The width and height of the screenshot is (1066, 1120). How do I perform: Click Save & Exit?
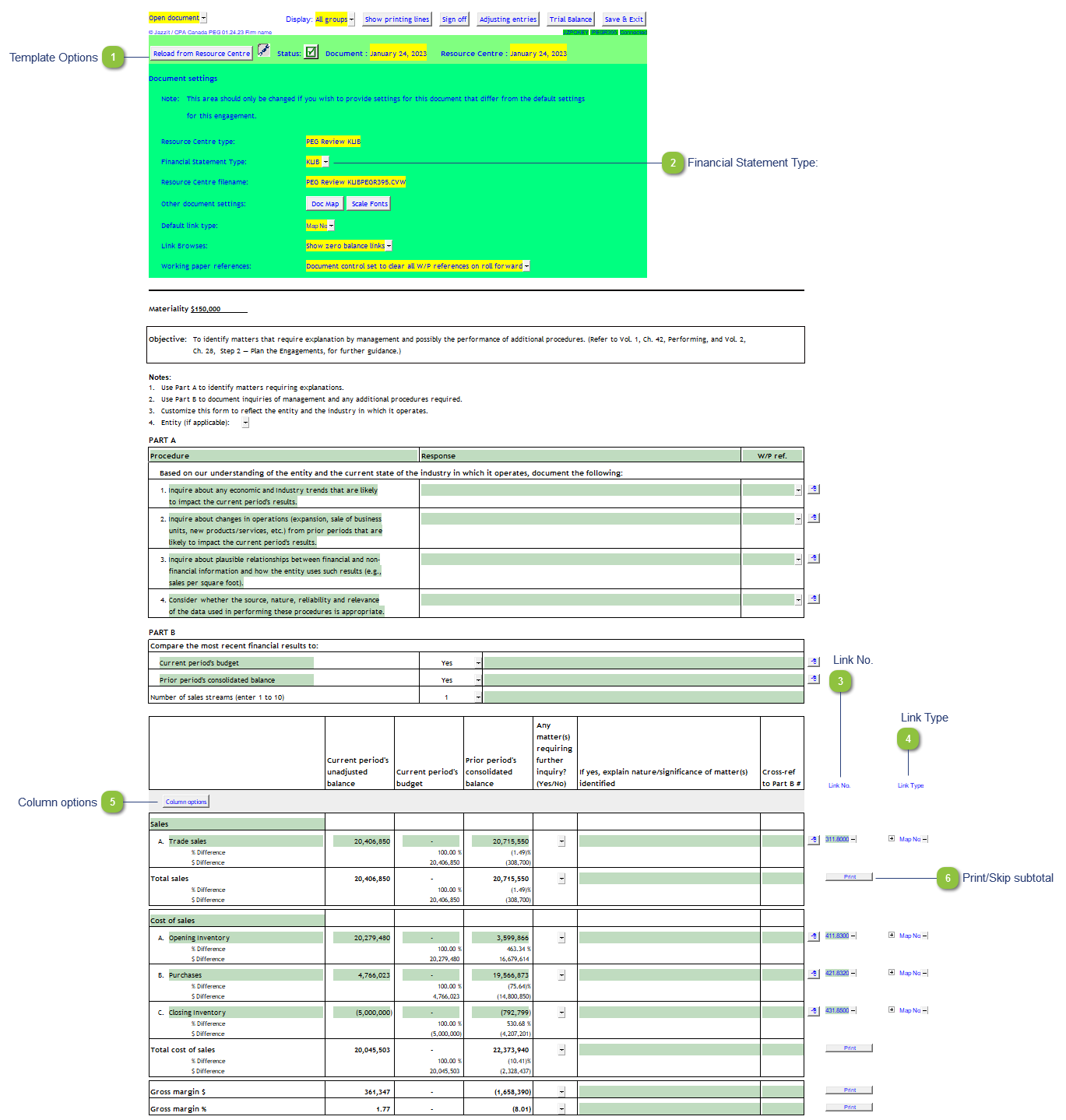(x=624, y=19)
